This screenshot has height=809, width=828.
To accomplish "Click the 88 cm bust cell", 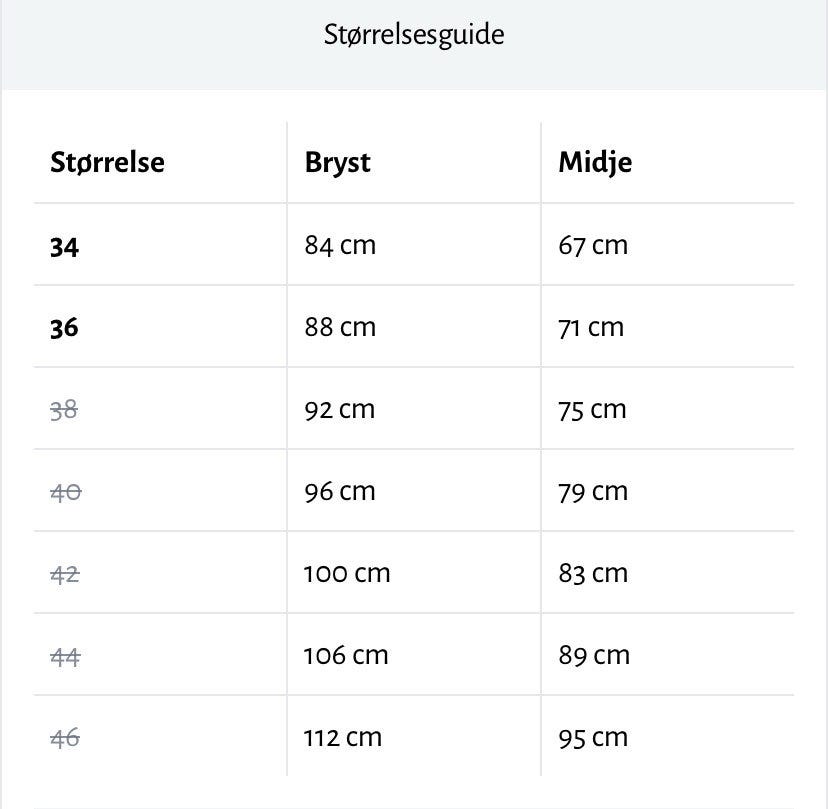I will pos(340,327).
